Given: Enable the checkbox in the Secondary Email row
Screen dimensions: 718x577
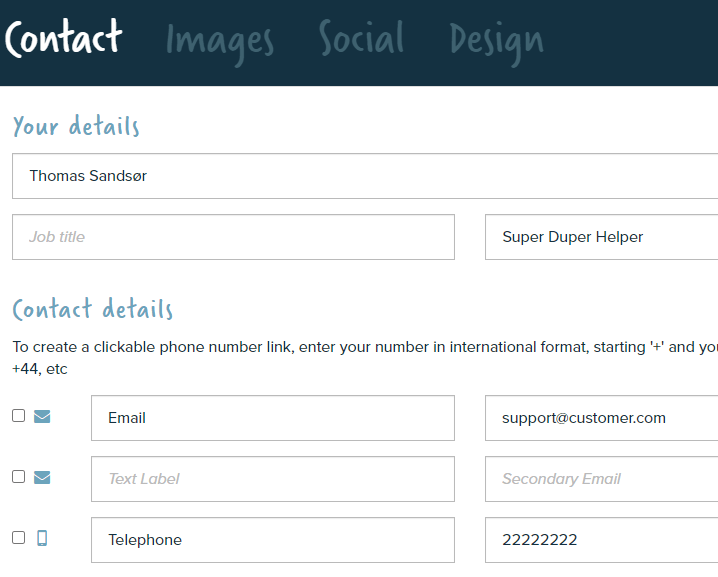Looking at the screenshot, I should click(x=19, y=476).
